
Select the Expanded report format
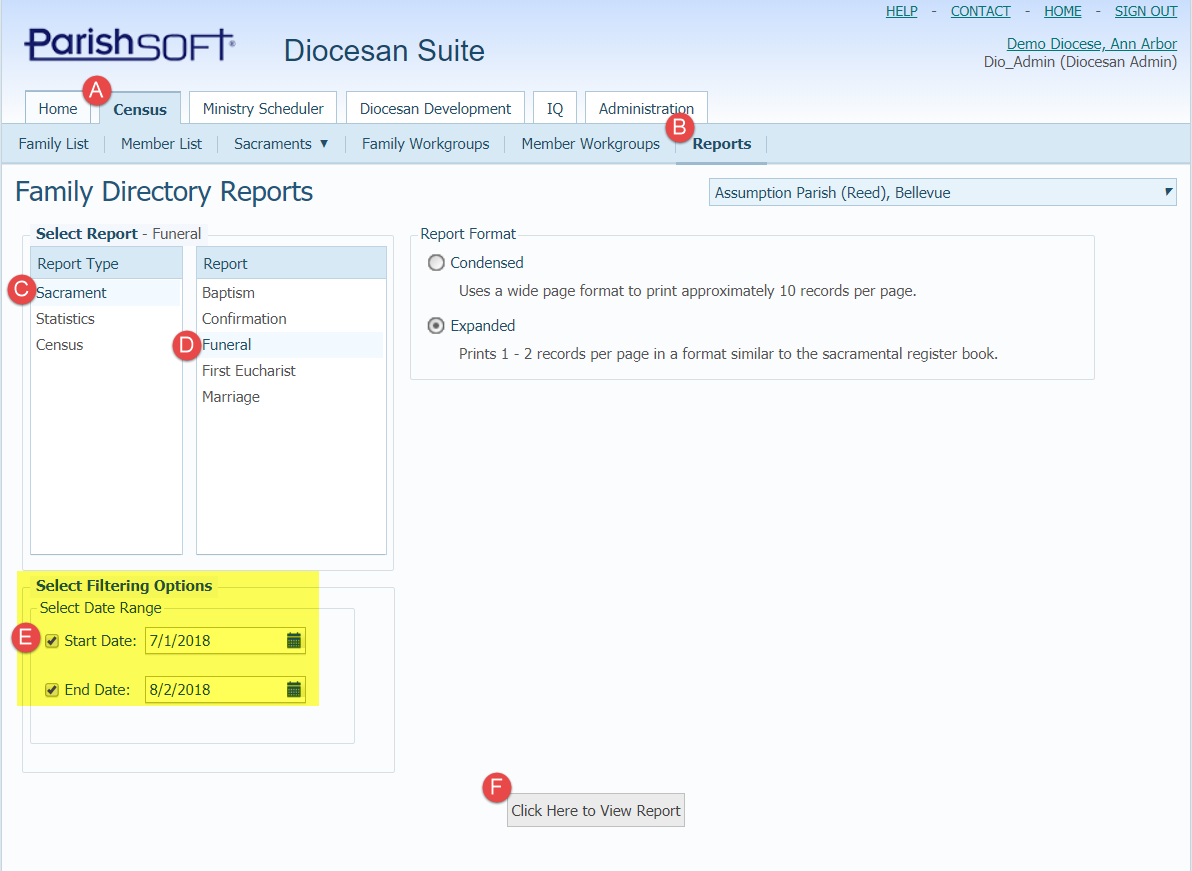pyautogui.click(x=436, y=326)
